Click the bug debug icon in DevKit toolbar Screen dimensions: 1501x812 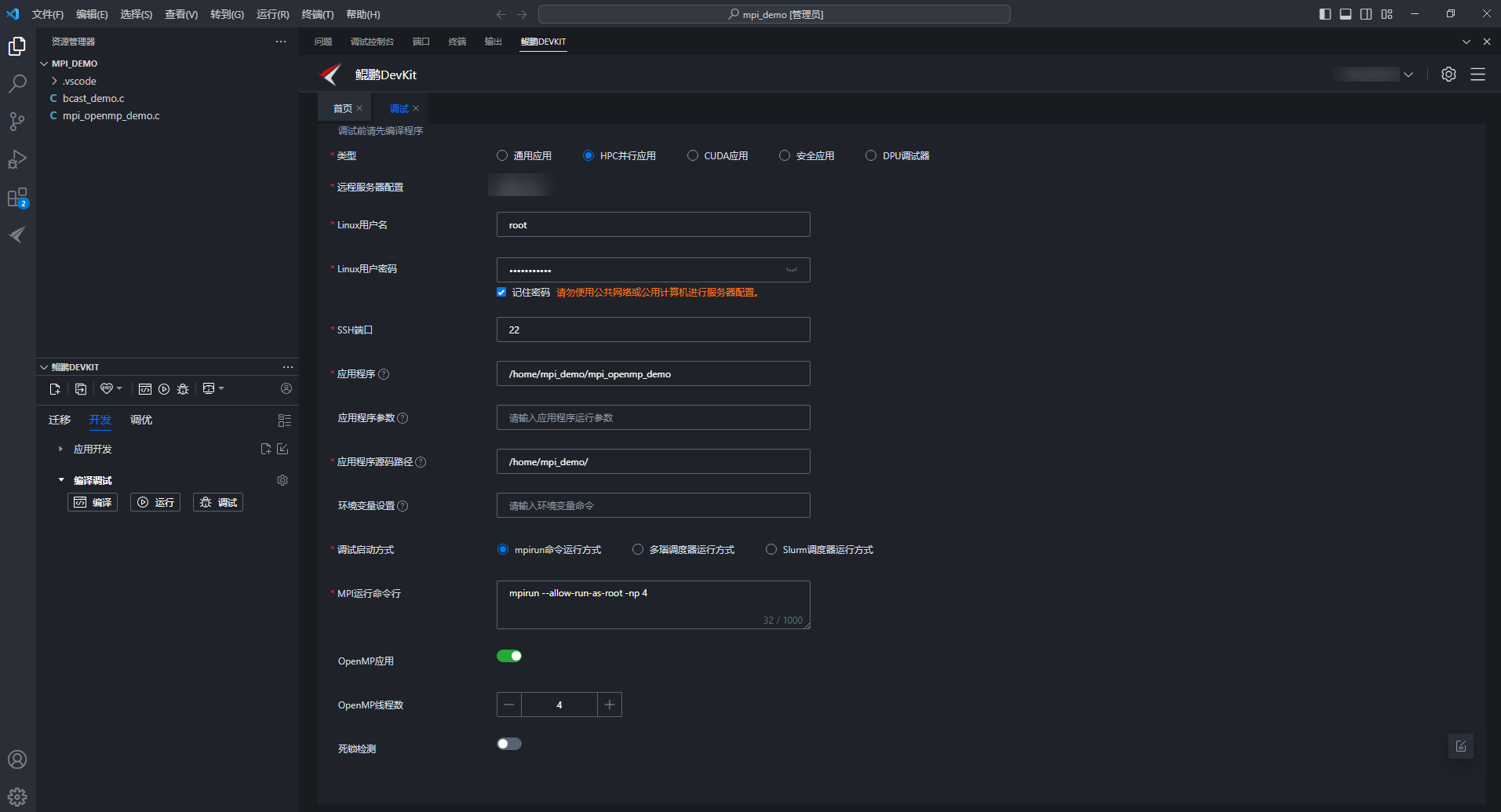[x=183, y=389]
